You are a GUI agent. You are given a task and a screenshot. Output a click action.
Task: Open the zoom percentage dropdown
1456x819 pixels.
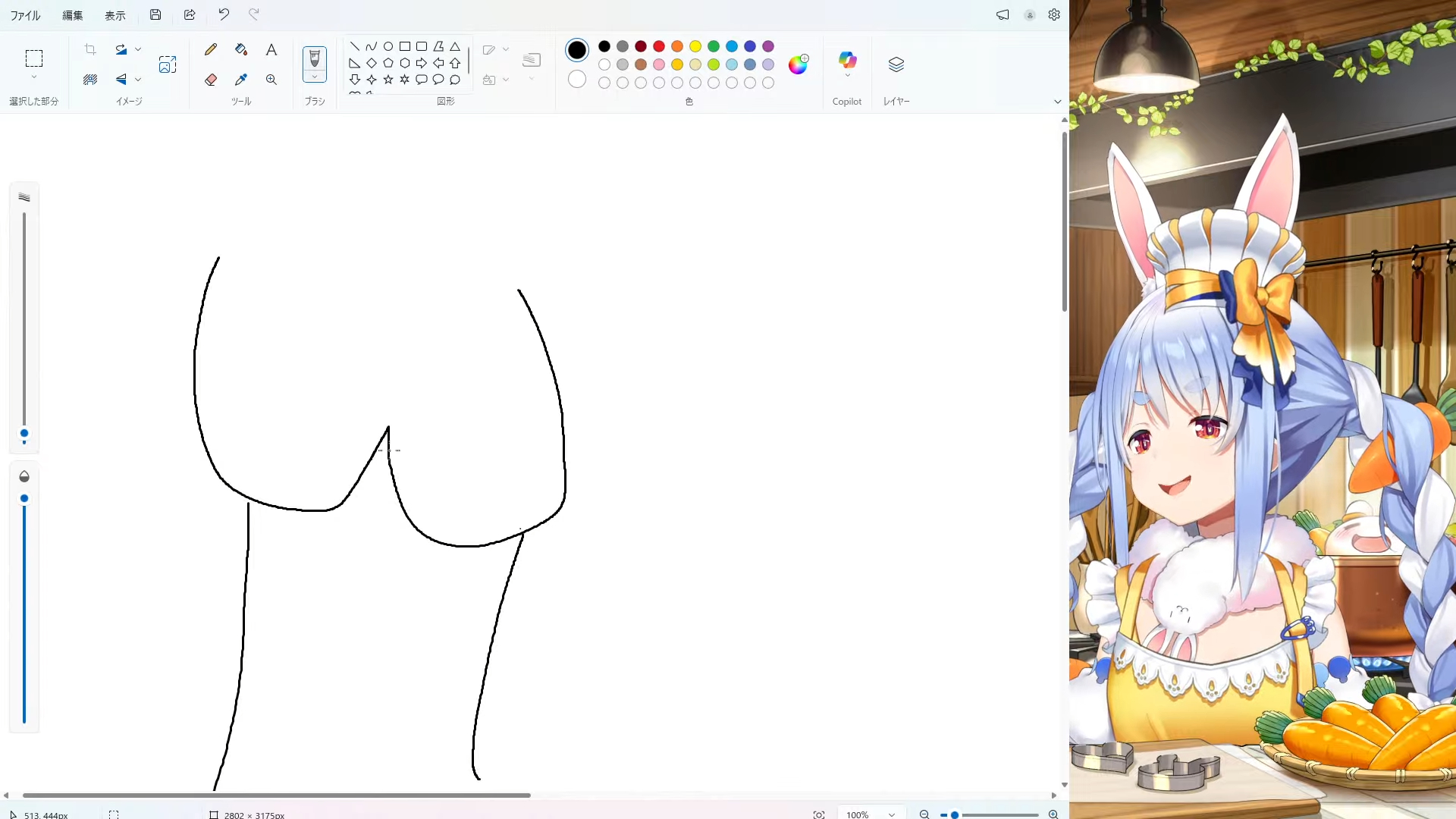892,814
